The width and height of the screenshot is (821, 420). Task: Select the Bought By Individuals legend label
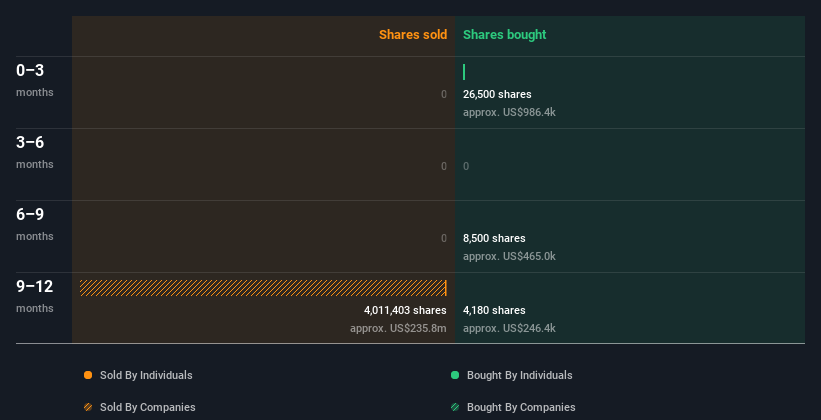click(519, 375)
